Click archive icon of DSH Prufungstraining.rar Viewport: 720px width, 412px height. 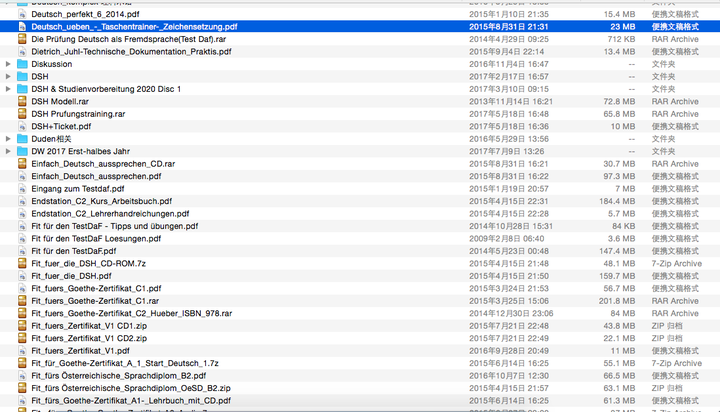22,114
